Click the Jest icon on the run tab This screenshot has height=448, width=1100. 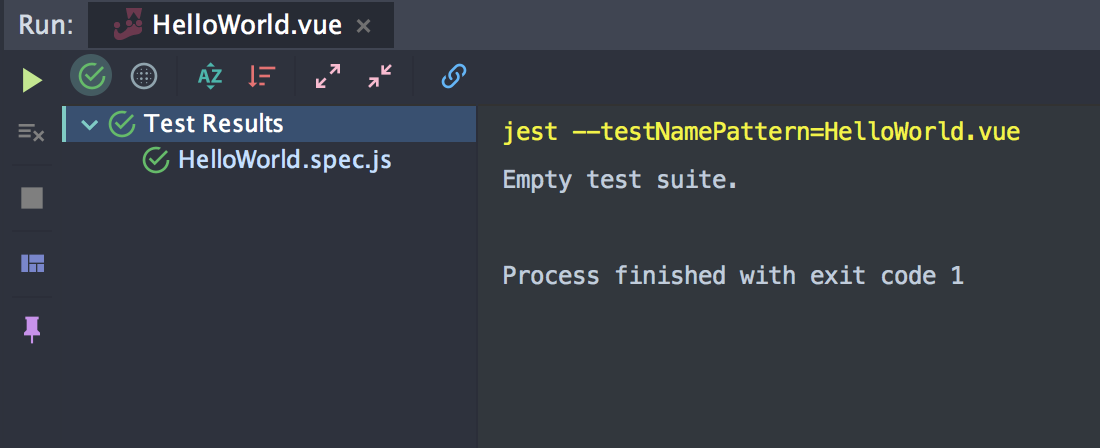pos(127,24)
